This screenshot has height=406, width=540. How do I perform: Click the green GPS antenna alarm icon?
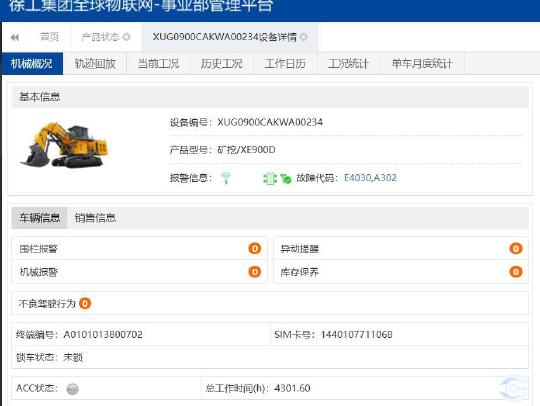coord(226,178)
